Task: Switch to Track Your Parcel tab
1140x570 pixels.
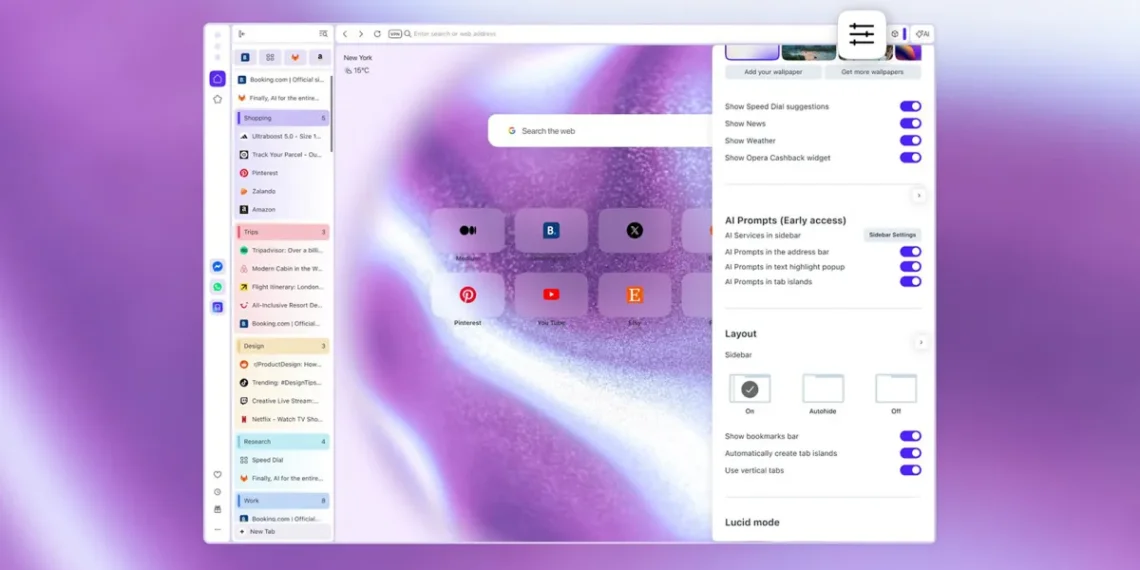Action: tap(283, 155)
